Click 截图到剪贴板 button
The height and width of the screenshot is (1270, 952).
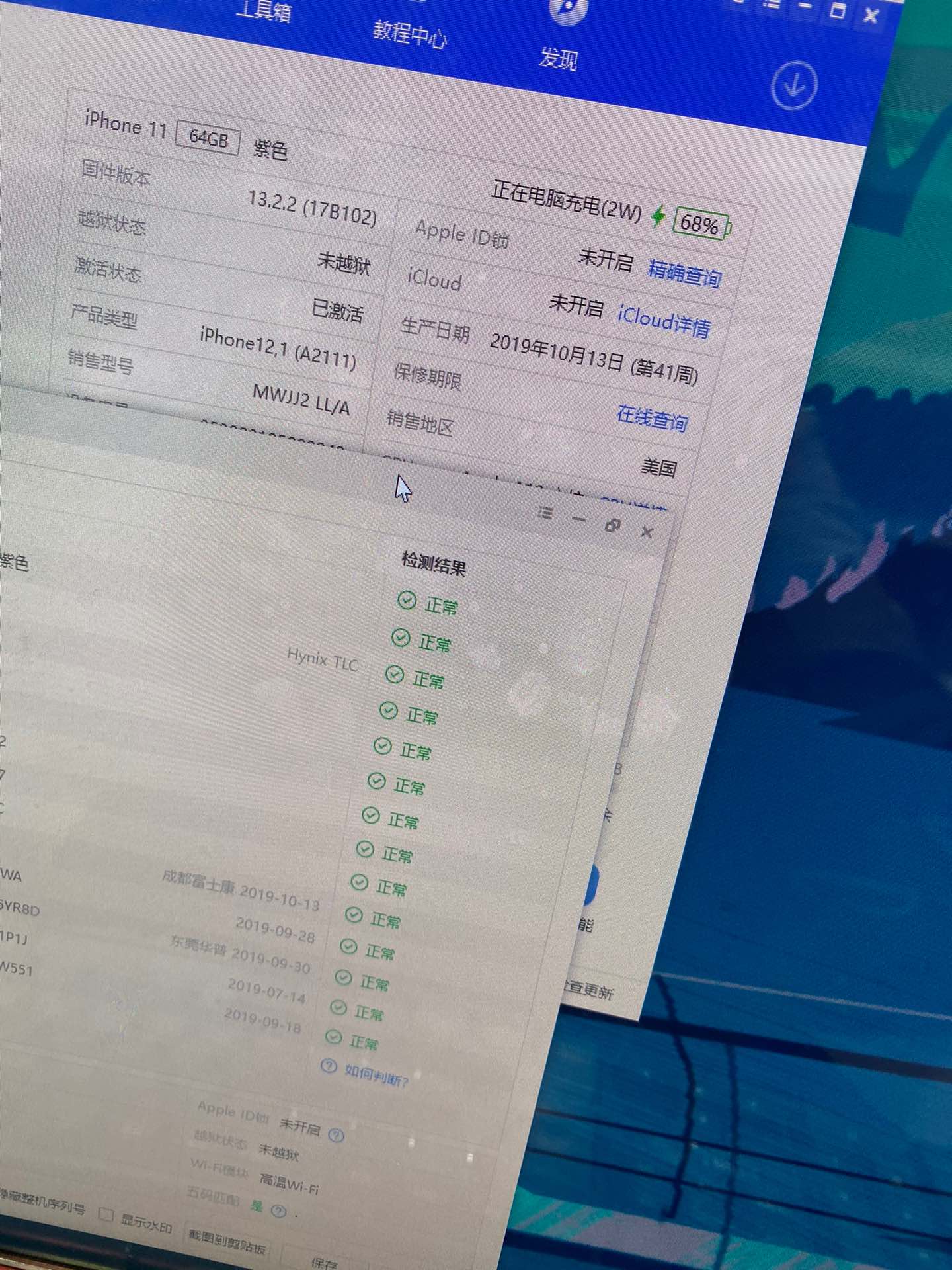pos(227,1242)
